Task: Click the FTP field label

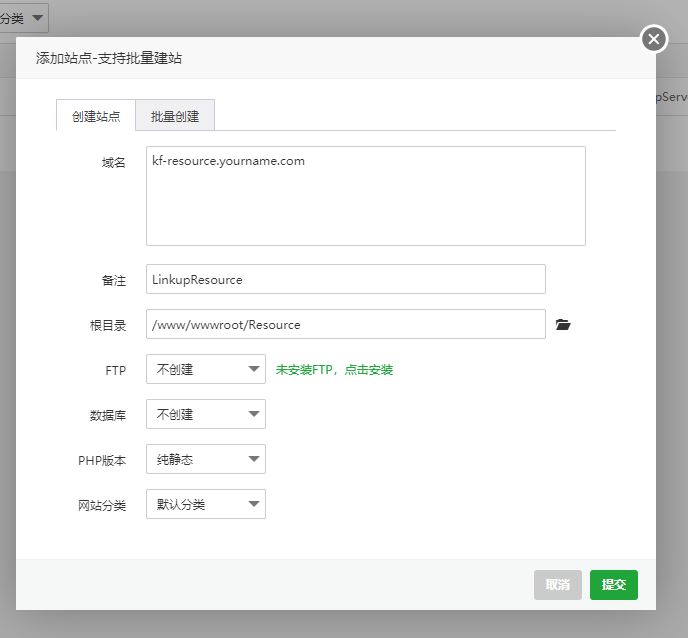Action: (115, 370)
